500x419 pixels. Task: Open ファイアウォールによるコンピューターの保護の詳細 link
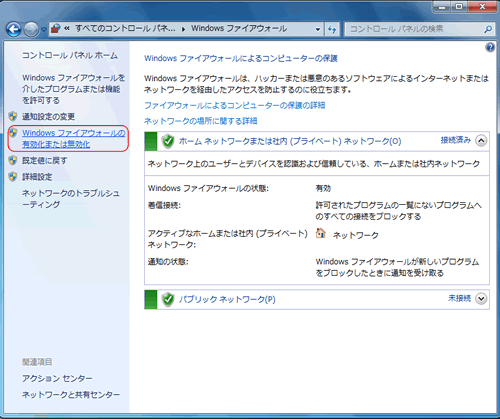(x=235, y=106)
